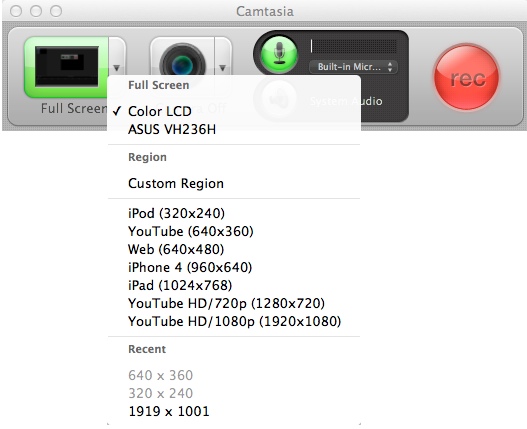Toggle the green microphone button
Viewport: 527px width, 429px height.
pos(279,54)
